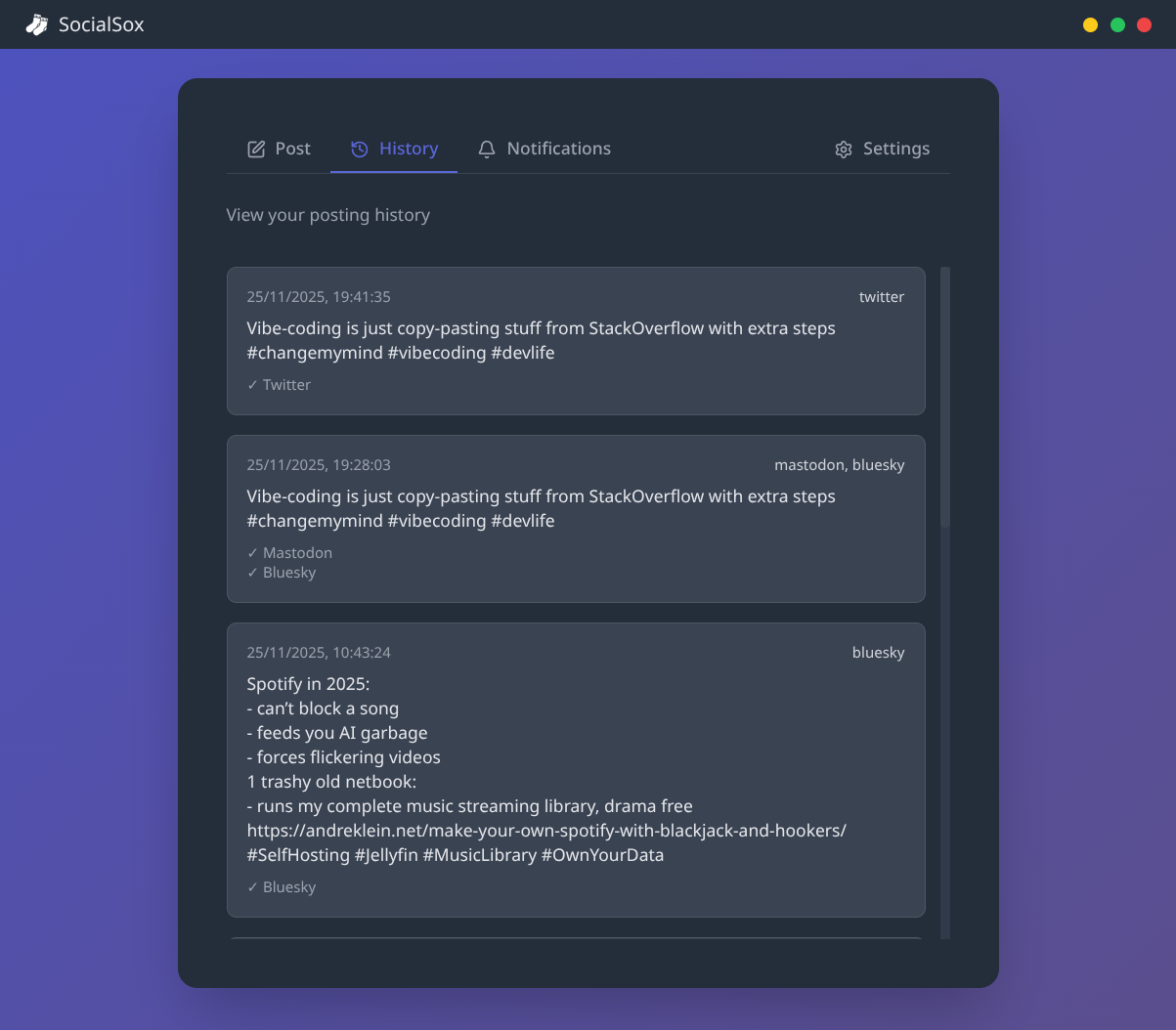
Task: Click the "✓ Twitter" status in the first entry
Action: (279, 385)
